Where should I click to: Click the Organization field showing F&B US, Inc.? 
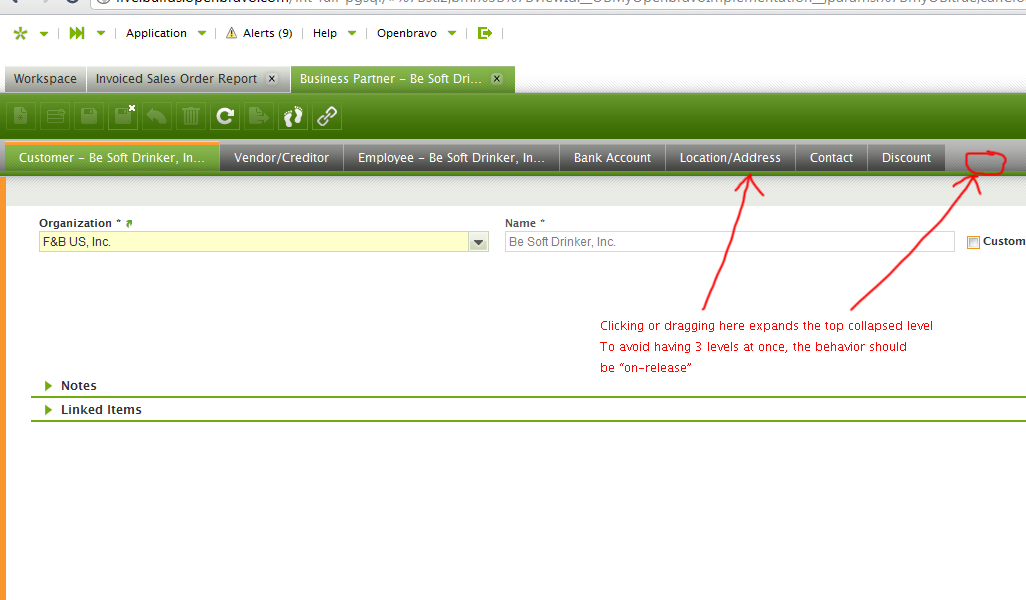click(254, 242)
